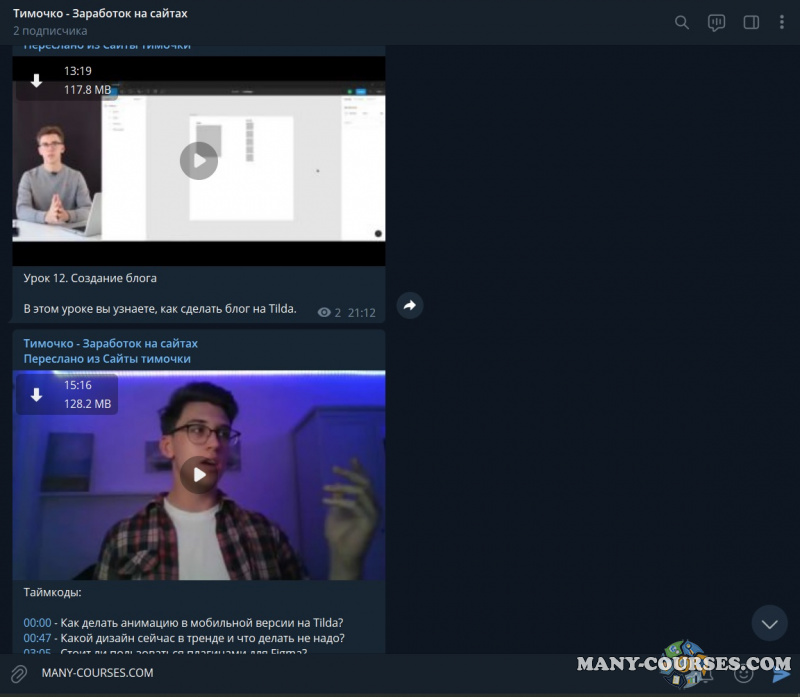Viewport: 800px width, 697px height.
Task: Focus the message input field
Action: click(300, 673)
